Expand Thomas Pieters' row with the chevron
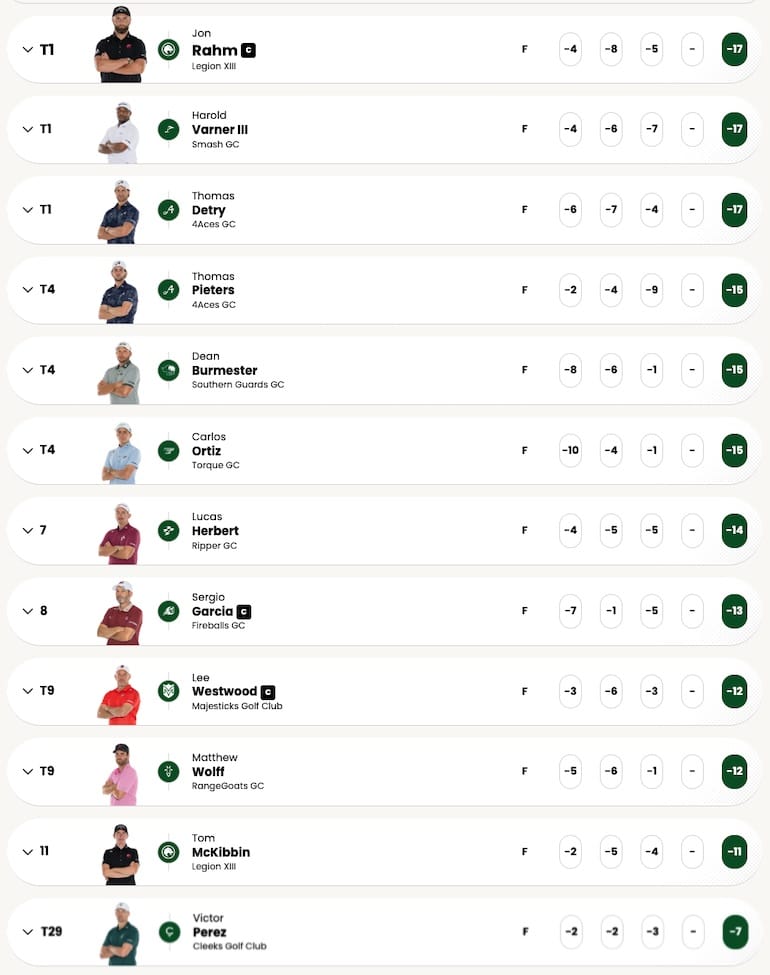 pos(27,290)
